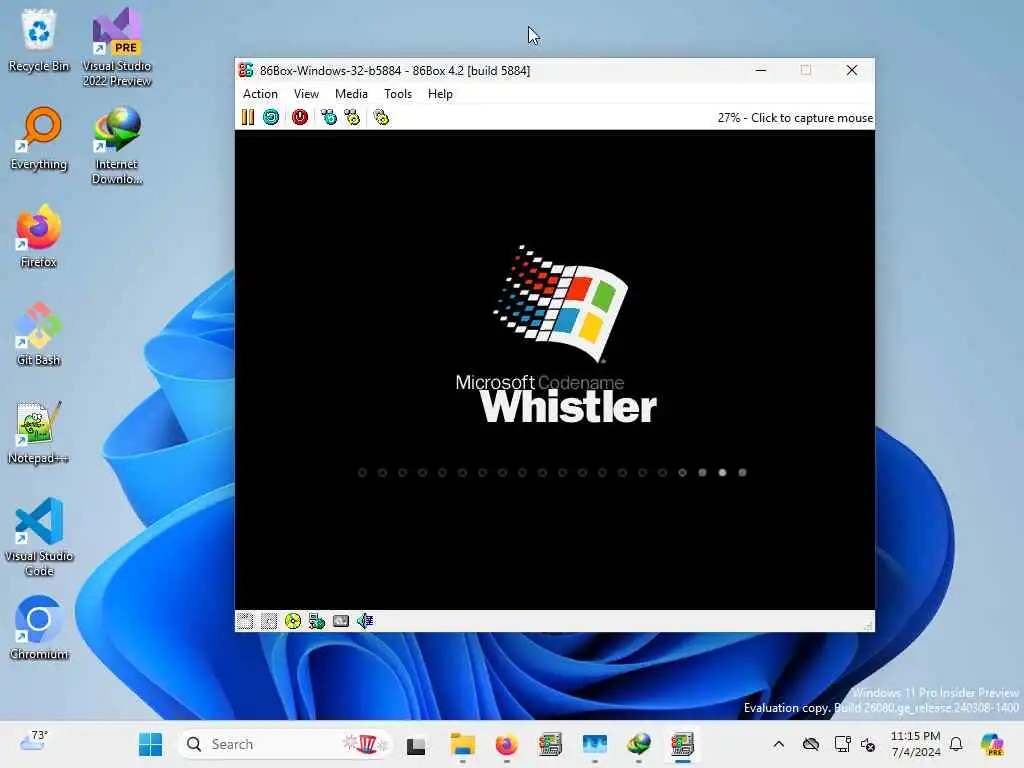Select the Recycle Bin desktop icon

(x=39, y=41)
